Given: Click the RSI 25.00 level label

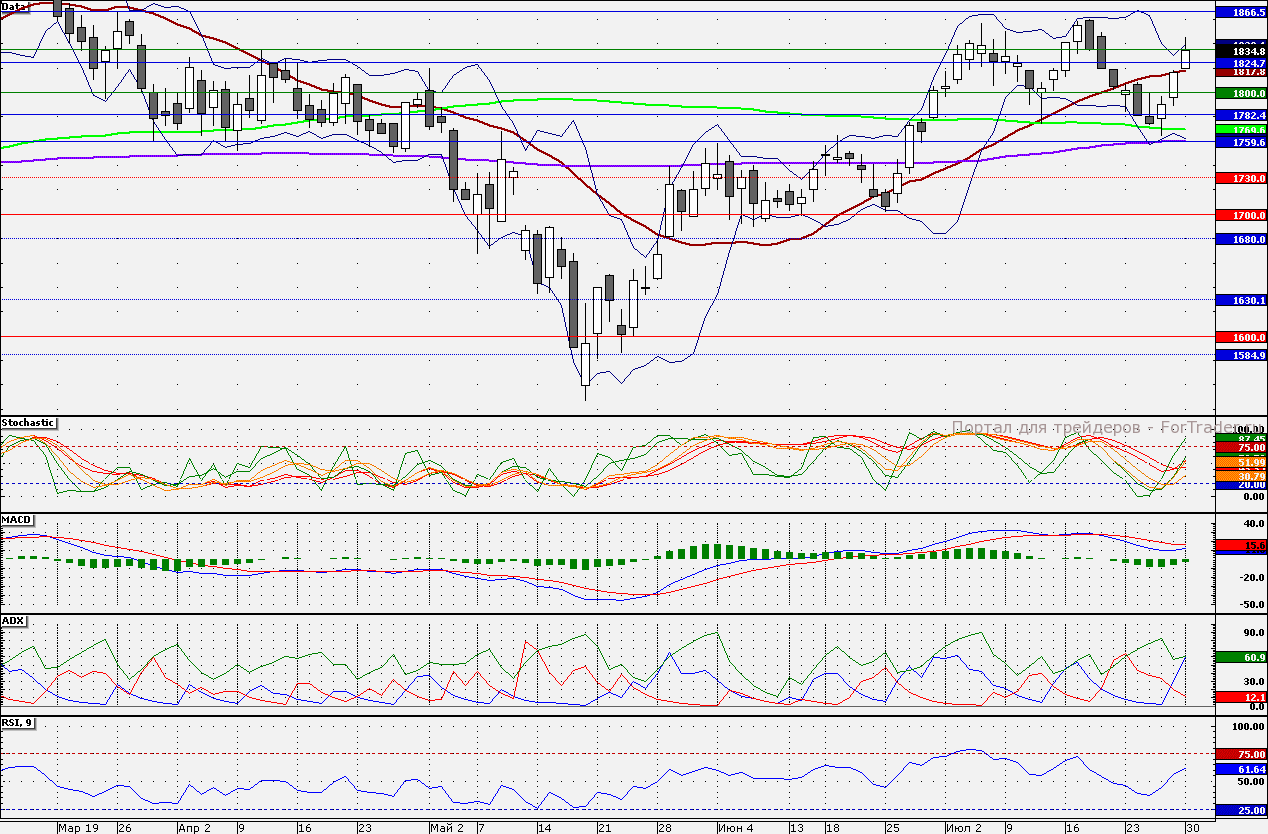Looking at the screenshot, I should click(x=1241, y=810).
